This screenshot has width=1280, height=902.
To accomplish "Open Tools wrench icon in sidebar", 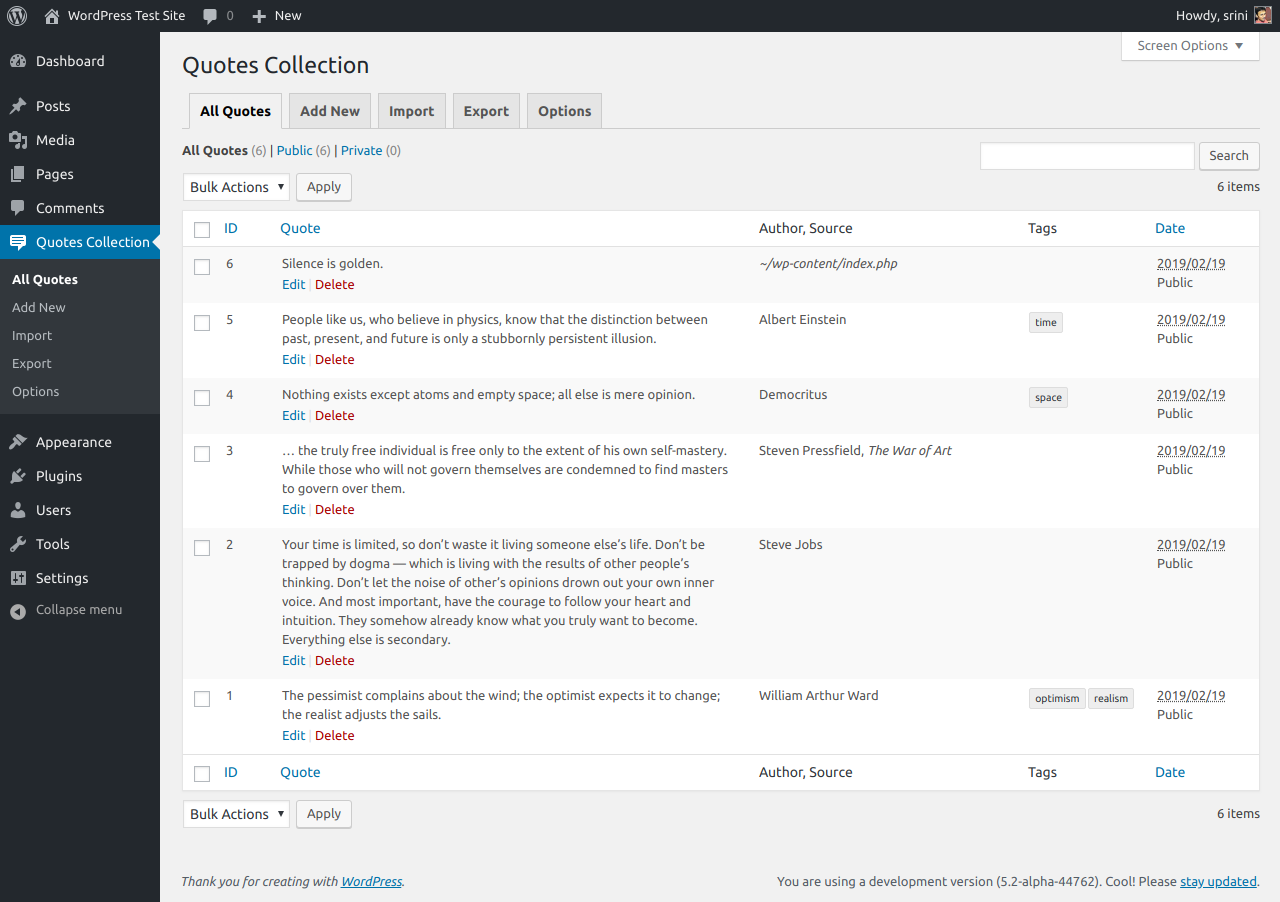I will click(18, 544).
